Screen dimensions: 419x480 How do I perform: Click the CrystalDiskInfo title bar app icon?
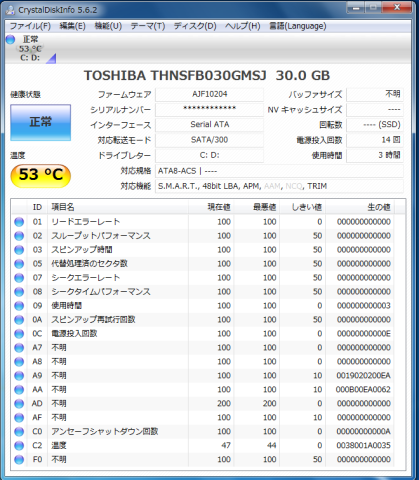coord(10,10)
